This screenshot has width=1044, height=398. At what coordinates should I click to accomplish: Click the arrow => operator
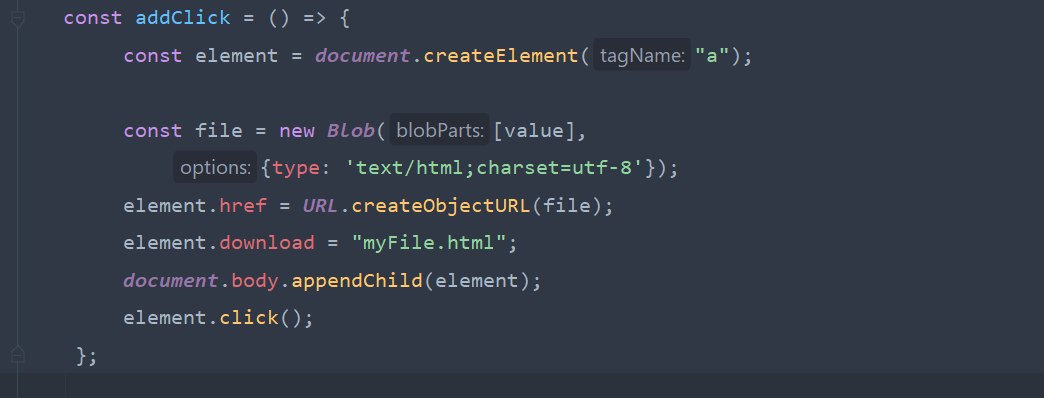click(x=314, y=18)
